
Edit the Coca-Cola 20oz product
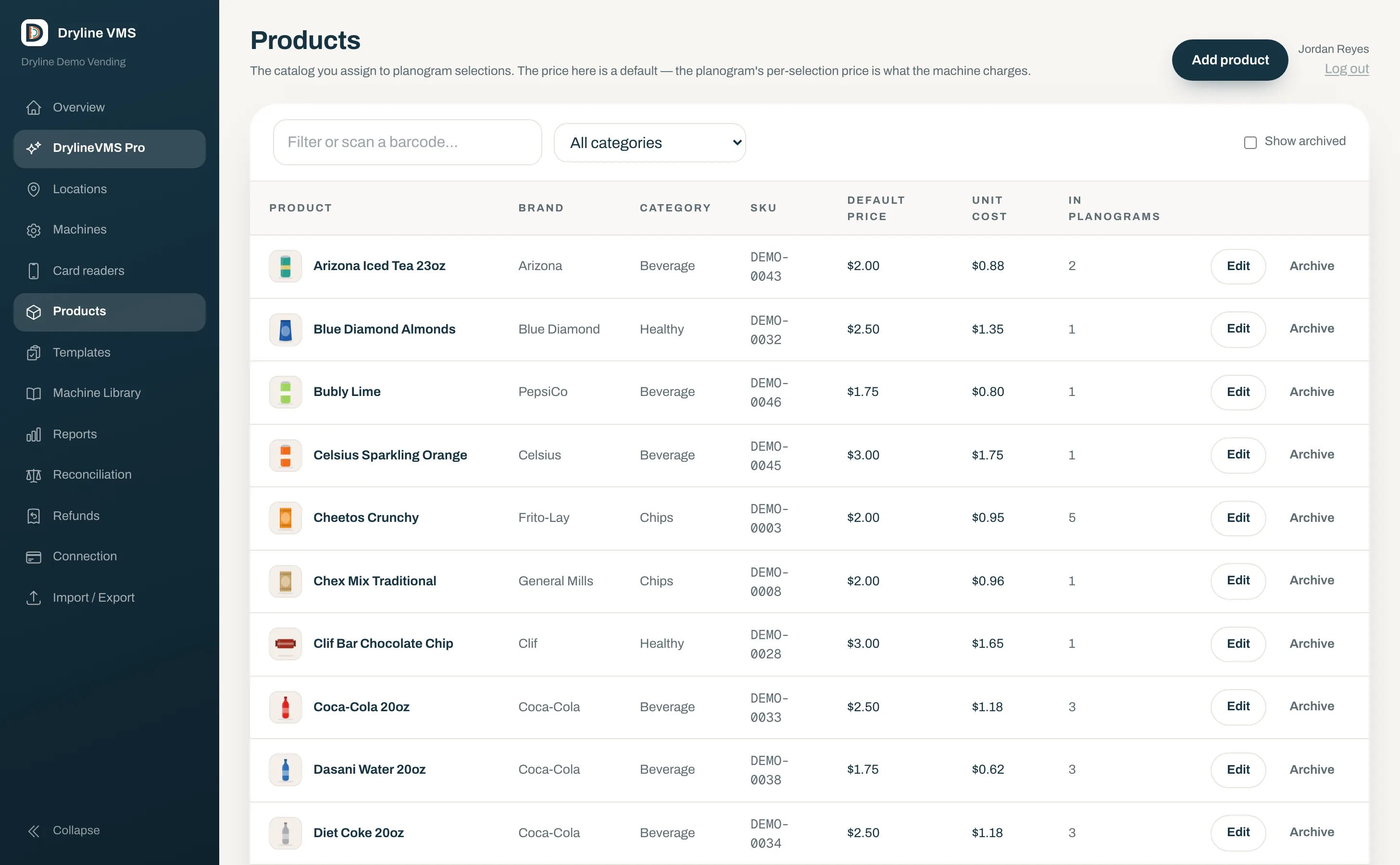(1238, 706)
